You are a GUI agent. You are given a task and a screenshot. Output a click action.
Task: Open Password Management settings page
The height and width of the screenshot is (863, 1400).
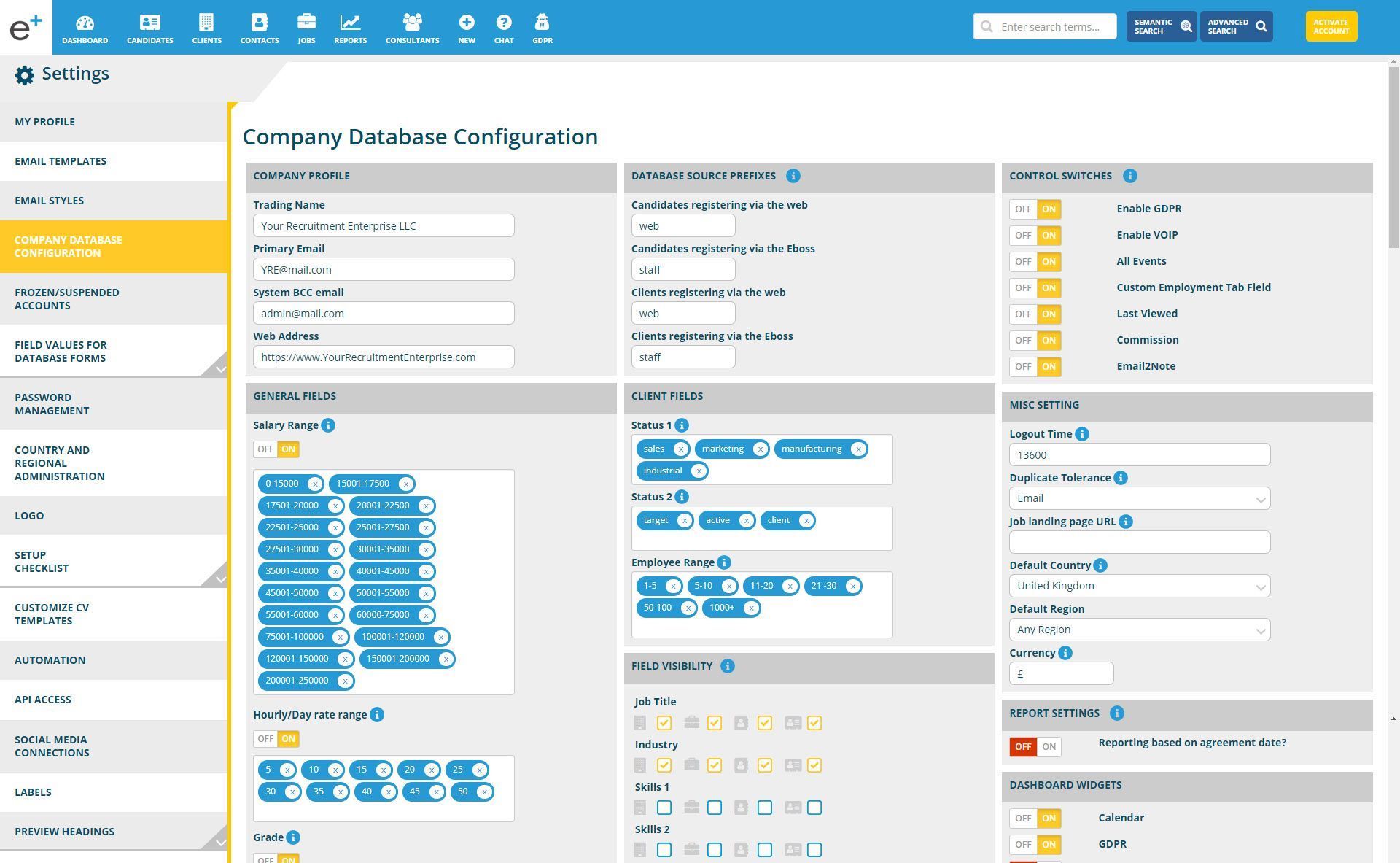[x=52, y=404]
